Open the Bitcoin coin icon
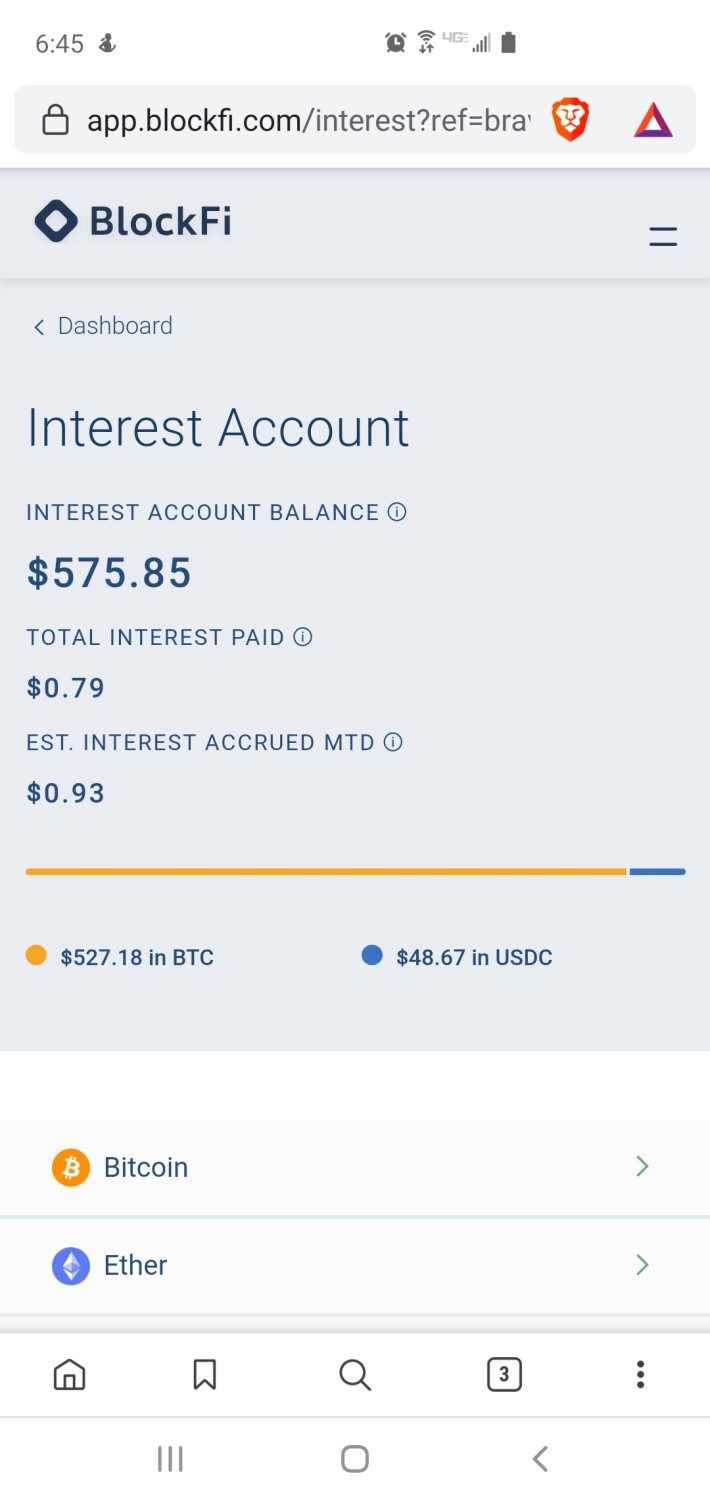The width and height of the screenshot is (710, 1499). coord(71,1167)
